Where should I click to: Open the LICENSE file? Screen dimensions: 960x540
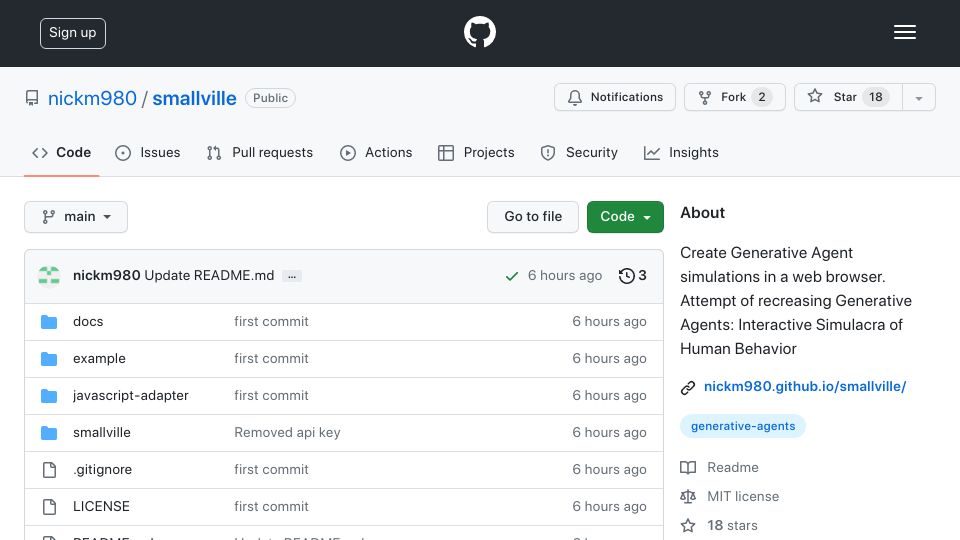click(x=101, y=506)
